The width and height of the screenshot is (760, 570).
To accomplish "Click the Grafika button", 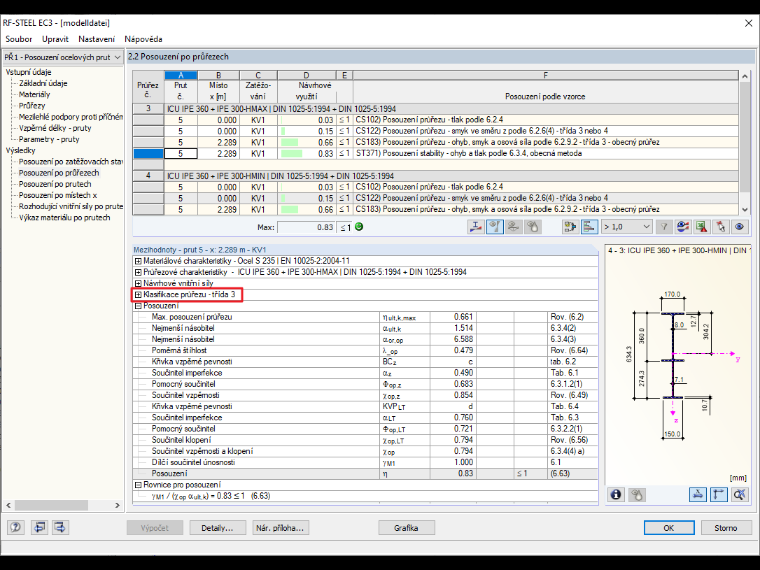I will 406,528.
